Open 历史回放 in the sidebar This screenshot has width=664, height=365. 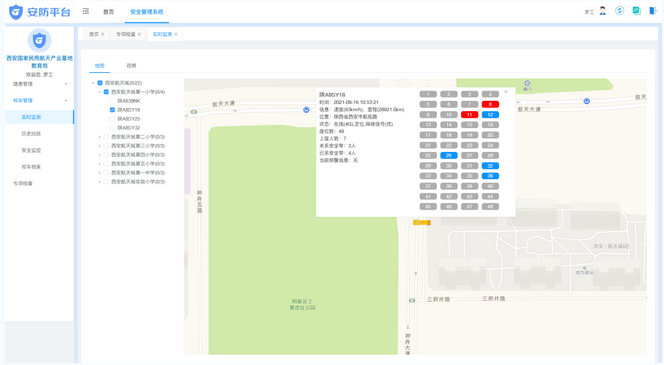pos(31,134)
